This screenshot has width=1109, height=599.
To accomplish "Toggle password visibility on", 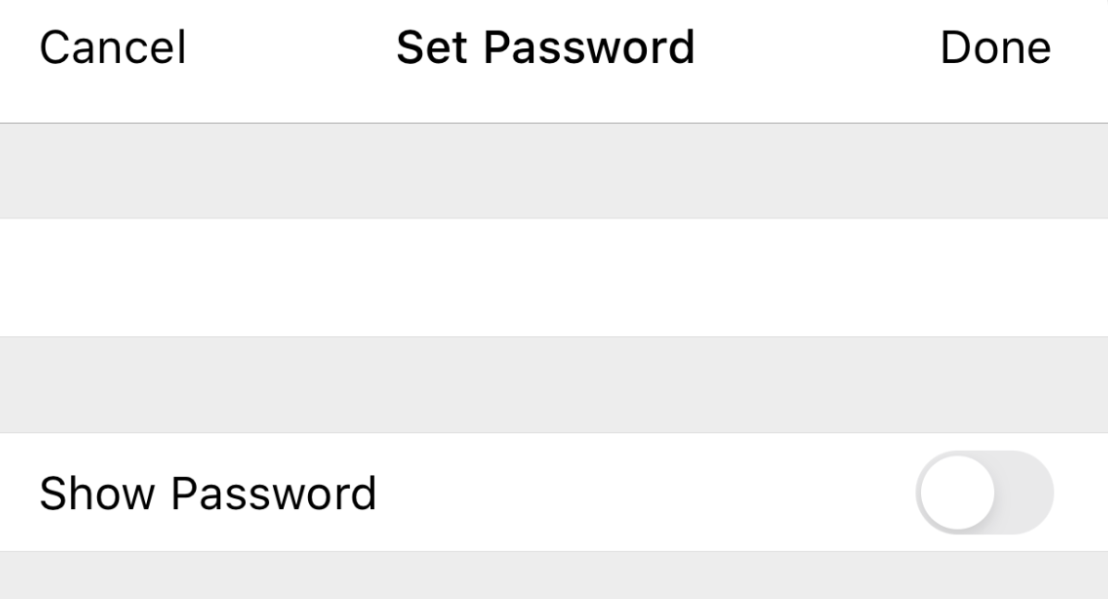I will click(x=984, y=492).
